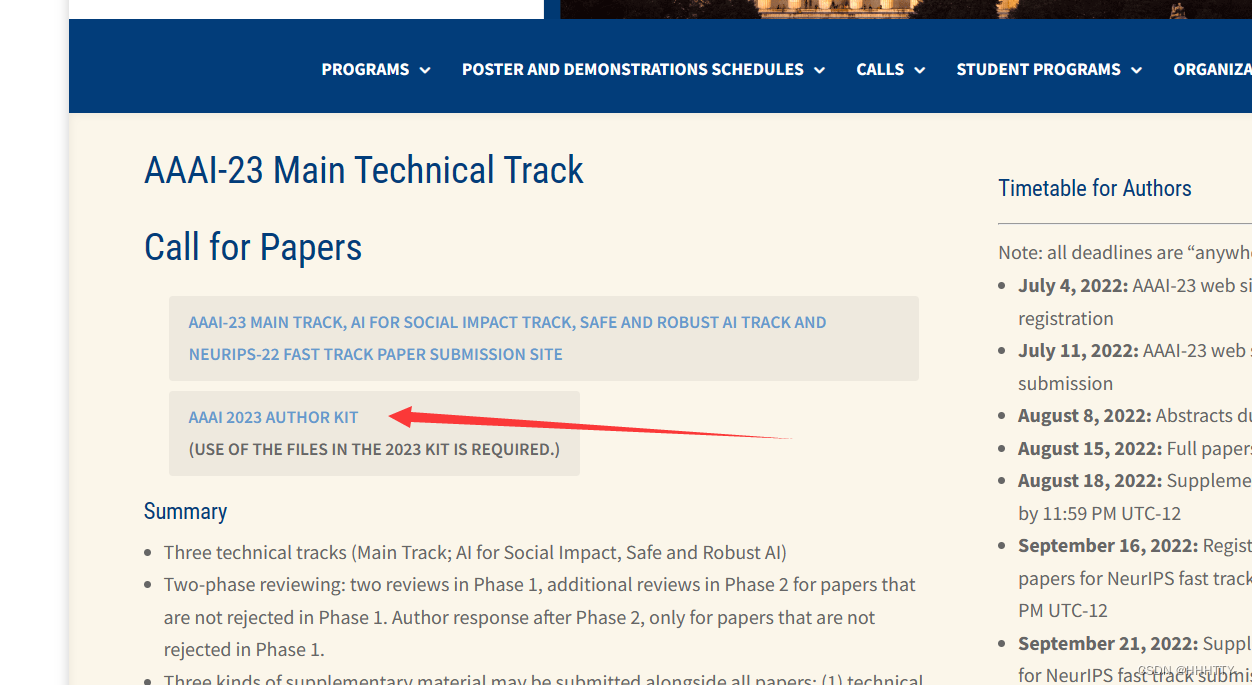
Task: Select text 'USE OF THE FILES IN THE 2023 KIT IS REQUIRED'
Action: point(374,449)
